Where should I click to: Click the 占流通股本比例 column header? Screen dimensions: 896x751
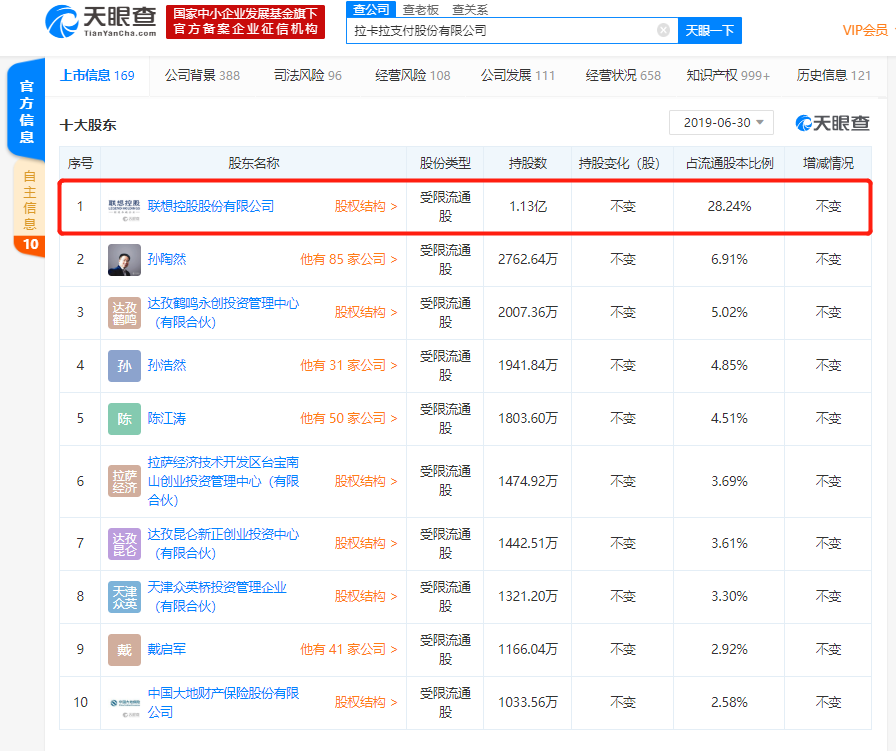pyautogui.click(x=729, y=163)
